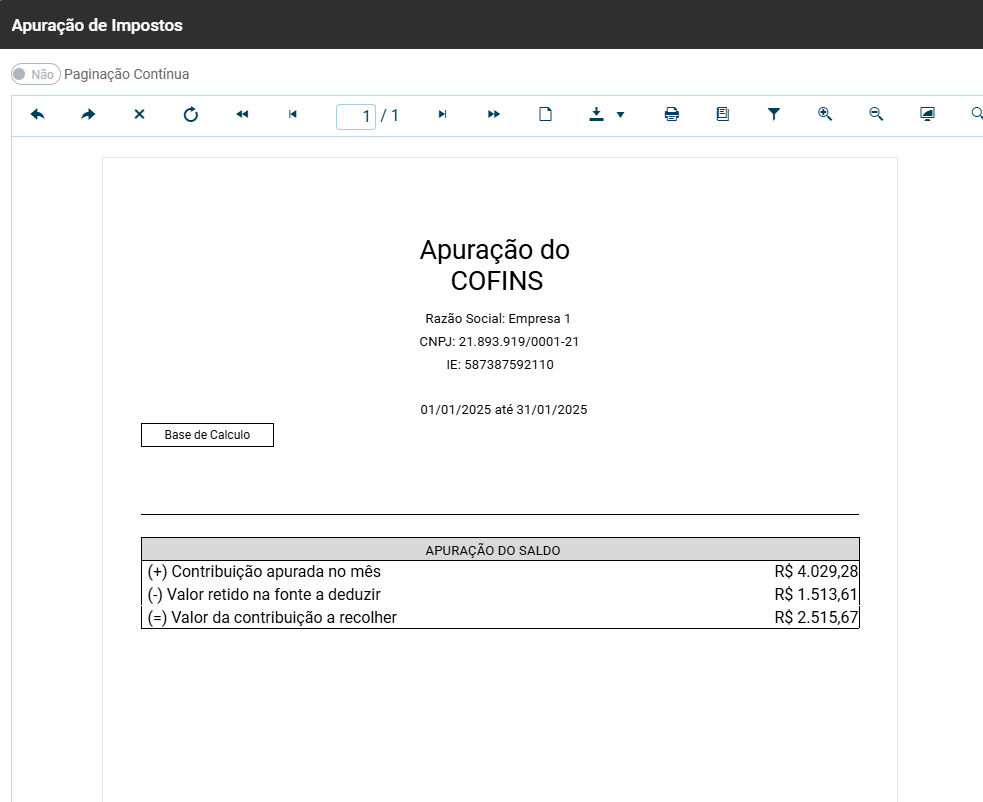Click the blank page icon in the toolbar
This screenshot has width=983, height=802.
point(545,115)
